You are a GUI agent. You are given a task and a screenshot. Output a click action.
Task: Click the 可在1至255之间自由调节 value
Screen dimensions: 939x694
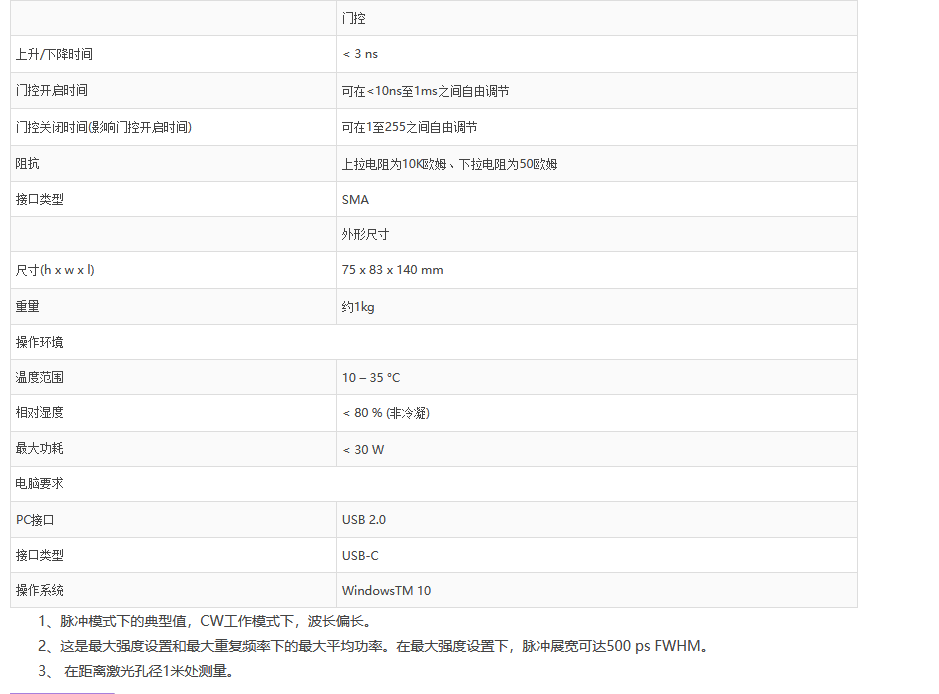(x=409, y=127)
